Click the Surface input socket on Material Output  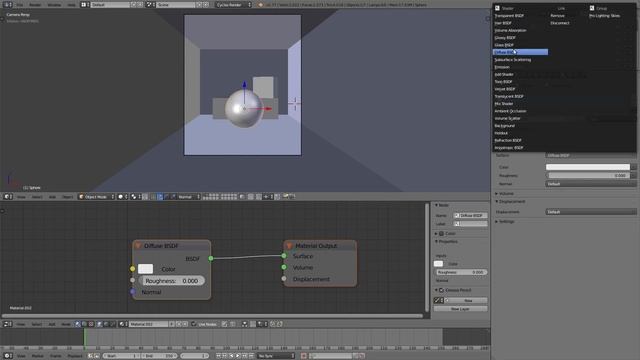(x=284, y=256)
